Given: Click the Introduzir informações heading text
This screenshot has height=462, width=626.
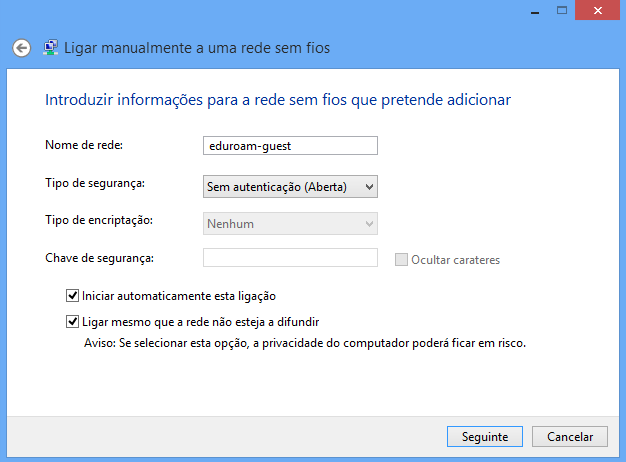Looking at the screenshot, I should click(x=278, y=100).
